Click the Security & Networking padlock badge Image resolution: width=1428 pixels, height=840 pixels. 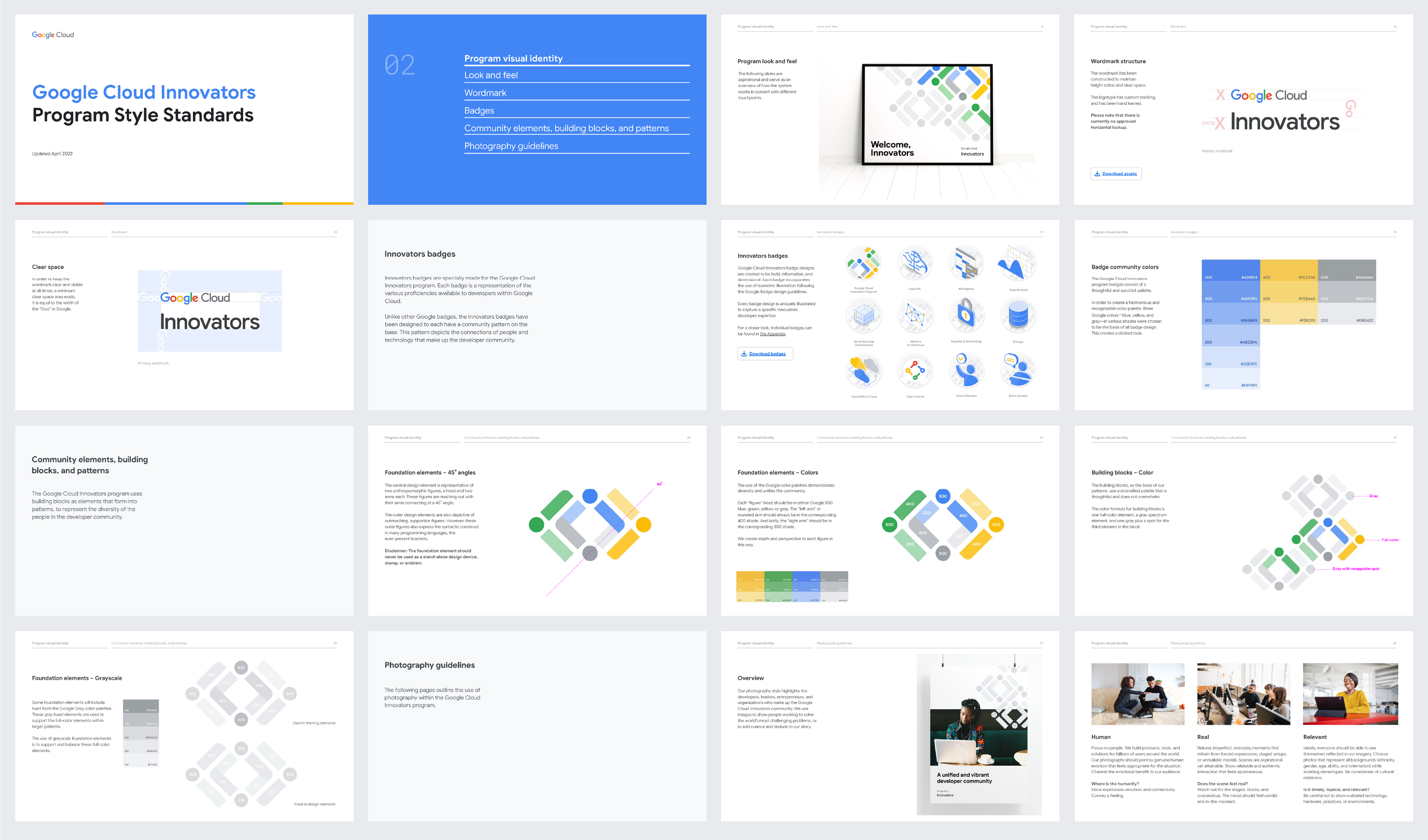966,315
